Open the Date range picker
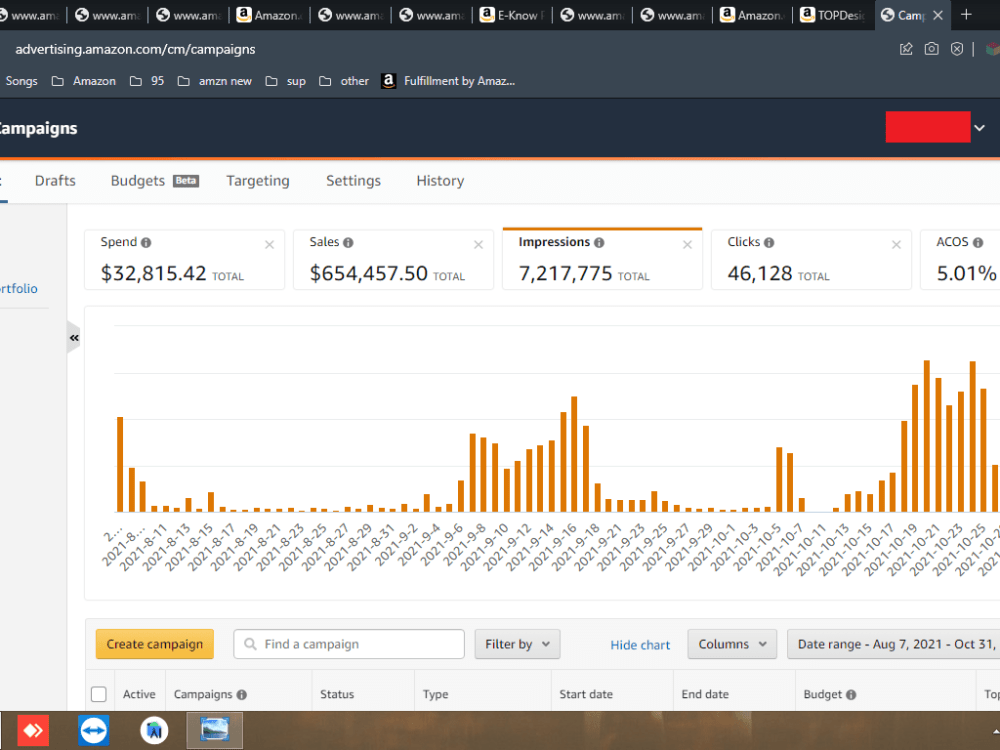Screen dimensions: 1000x750 click(893, 644)
